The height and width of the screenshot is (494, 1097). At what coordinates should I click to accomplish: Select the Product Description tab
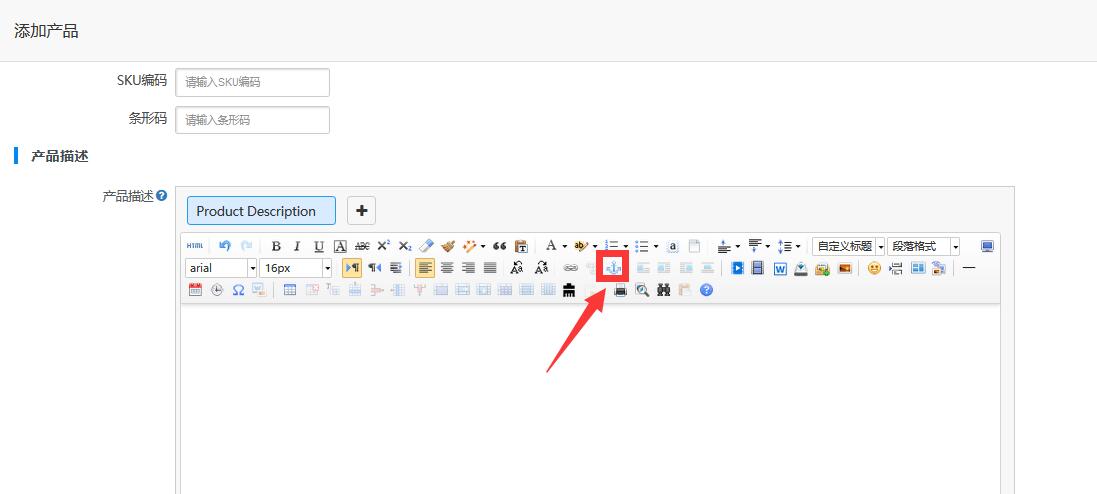[261, 211]
